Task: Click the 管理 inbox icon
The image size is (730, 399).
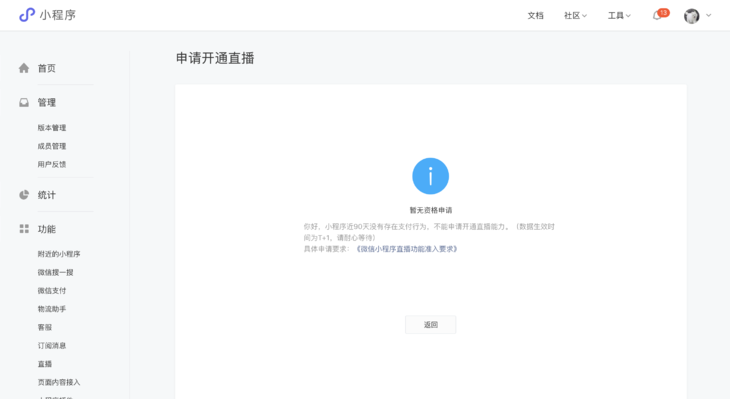Action: (x=24, y=102)
